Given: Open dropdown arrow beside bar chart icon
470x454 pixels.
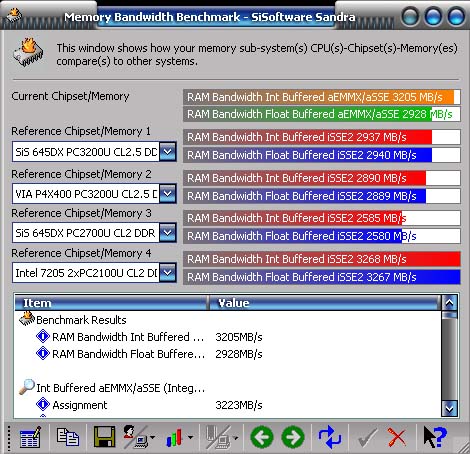Looking at the screenshot, I should tap(191, 437).
